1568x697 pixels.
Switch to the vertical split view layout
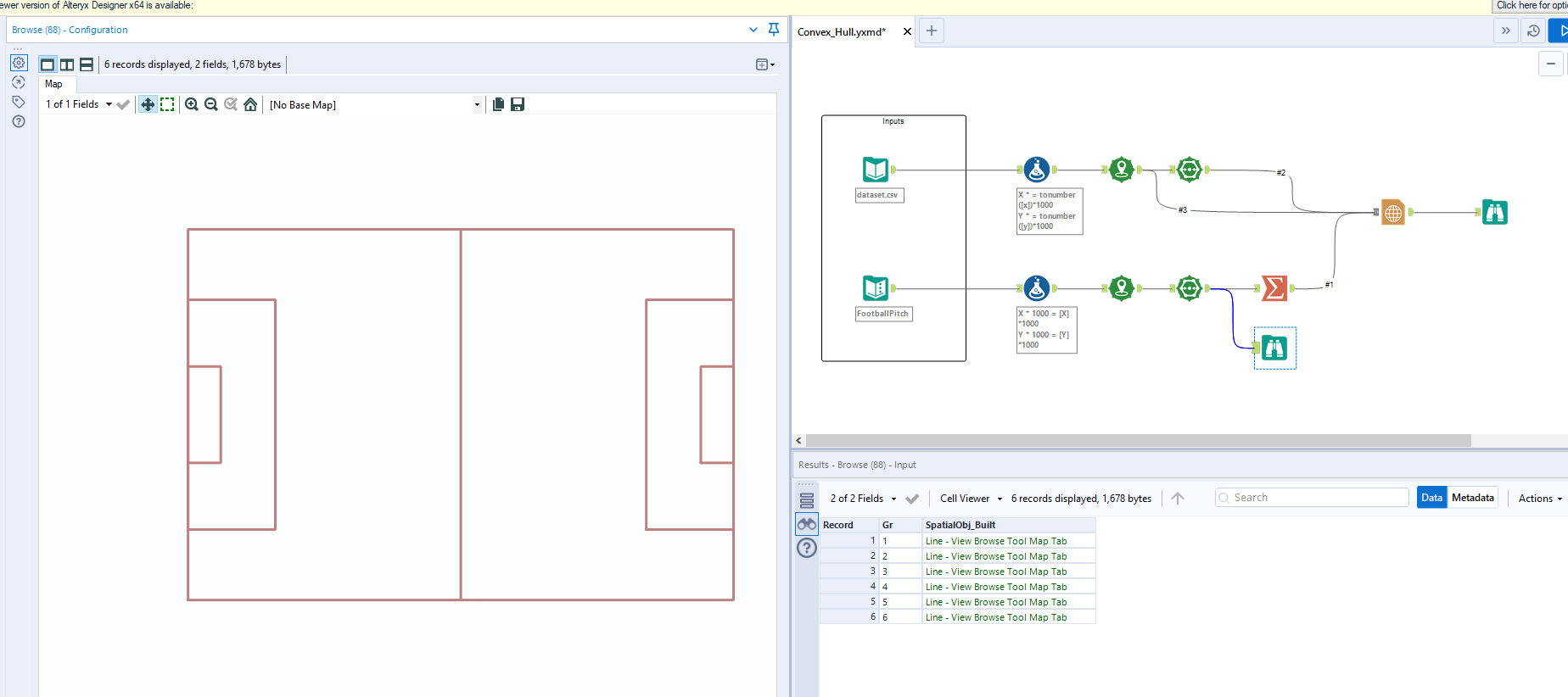click(67, 64)
